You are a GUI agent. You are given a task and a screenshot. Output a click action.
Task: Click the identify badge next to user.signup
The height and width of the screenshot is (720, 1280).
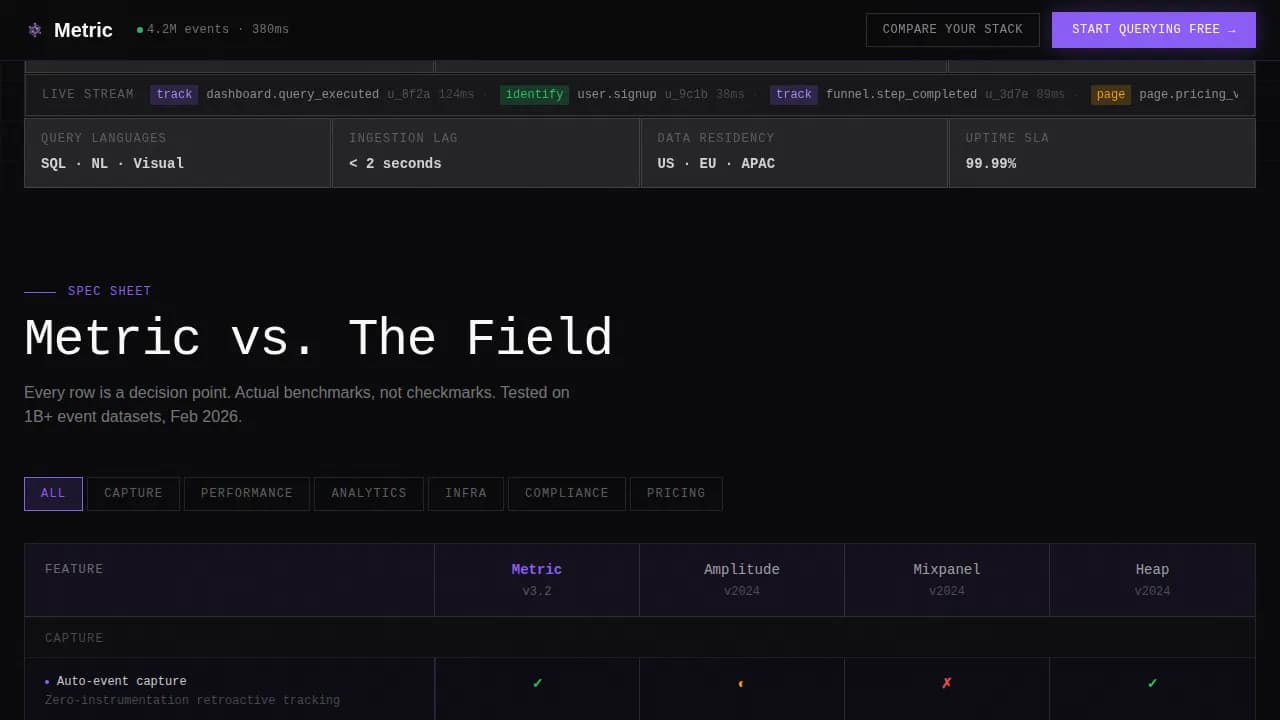pos(534,94)
